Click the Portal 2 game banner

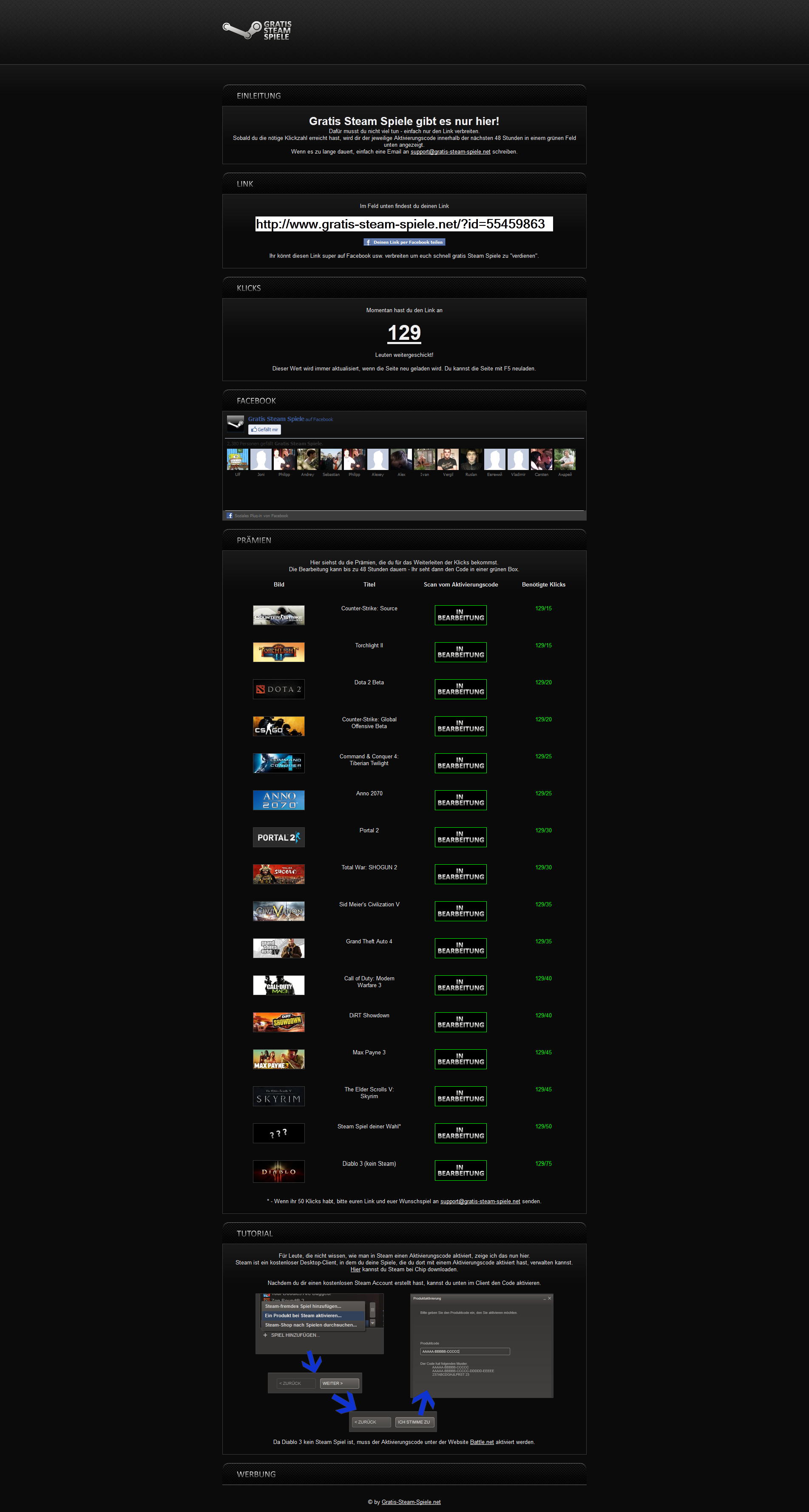[278, 837]
